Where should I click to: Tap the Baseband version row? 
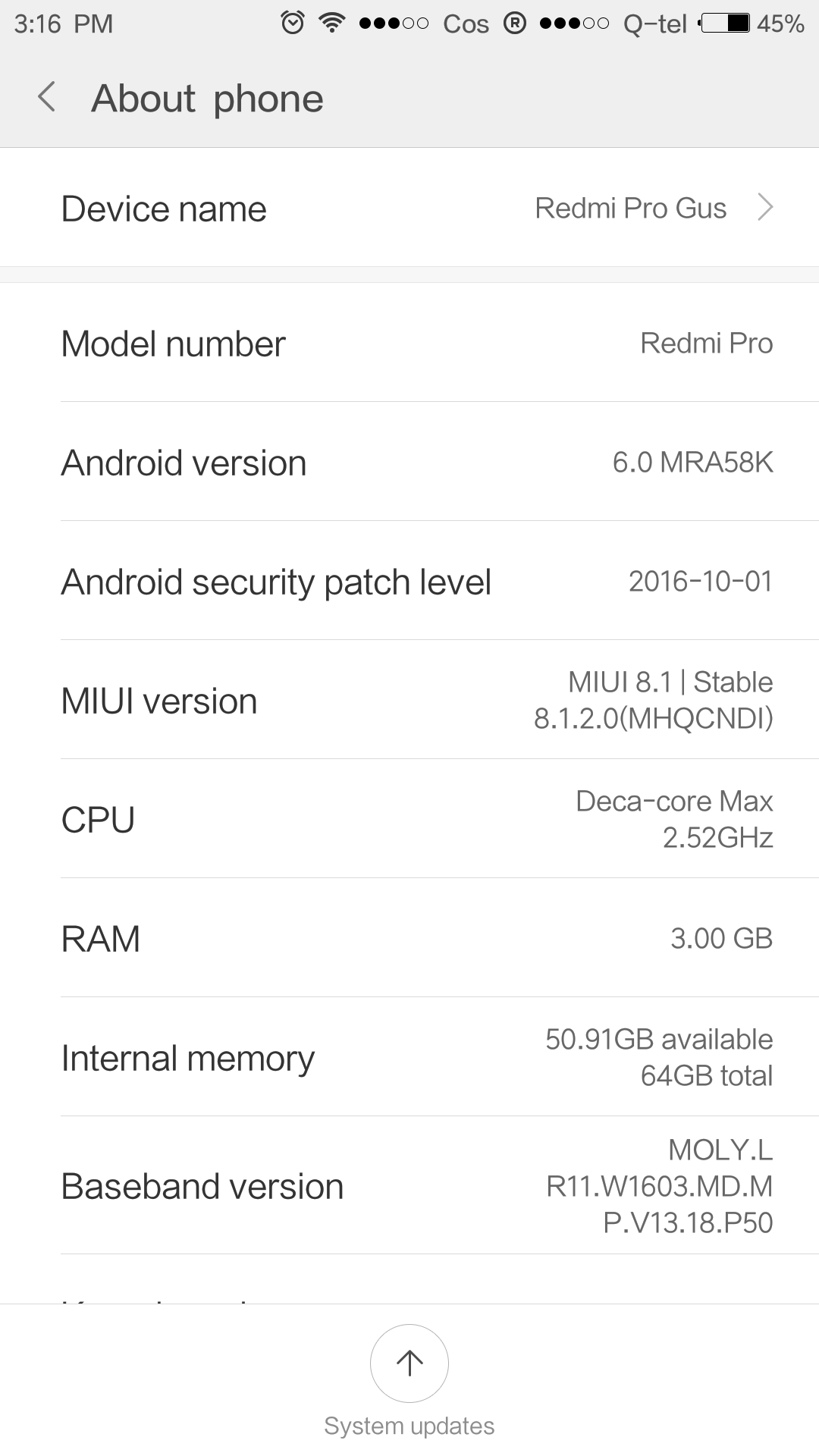tap(409, 1186)
